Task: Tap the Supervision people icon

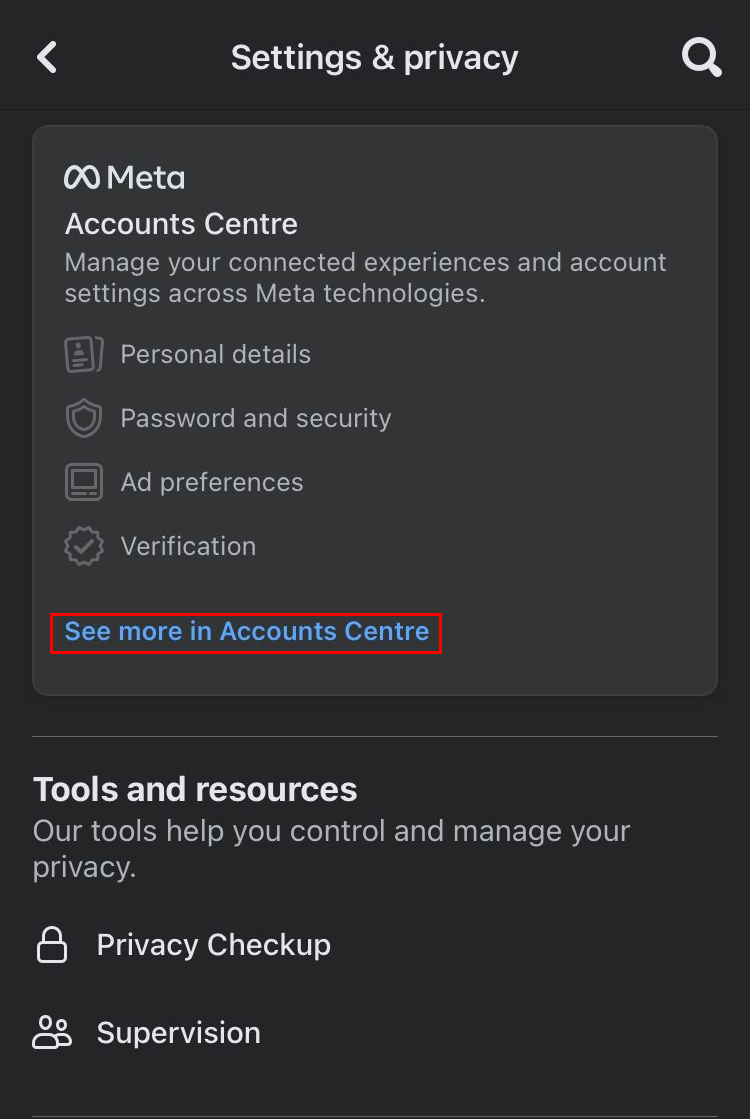Action: coord(52,1033)
